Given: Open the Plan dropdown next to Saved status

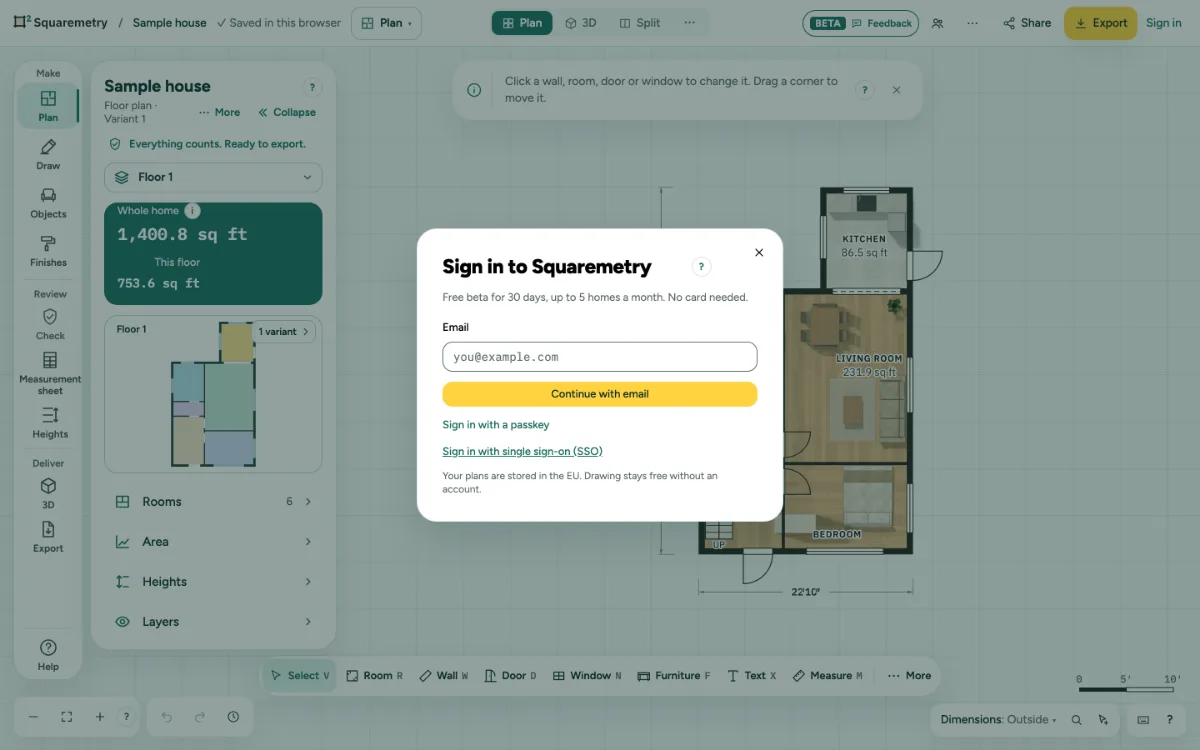Looking at the screenshot, I should click(386, 23).
